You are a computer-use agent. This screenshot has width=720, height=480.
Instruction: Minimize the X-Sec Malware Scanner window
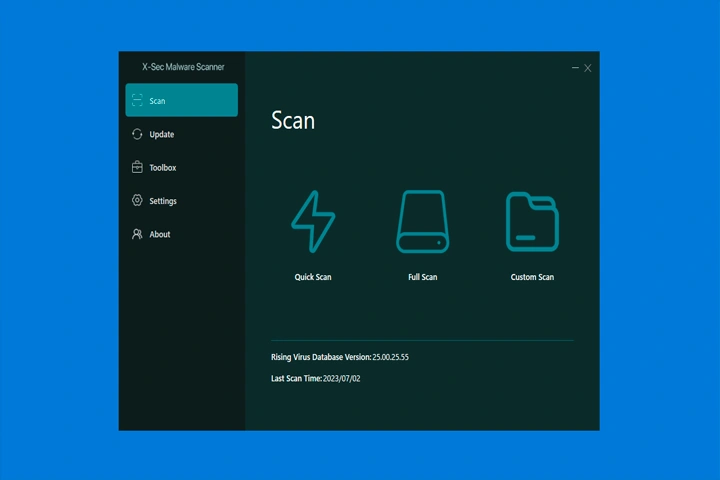pos(575,68)
